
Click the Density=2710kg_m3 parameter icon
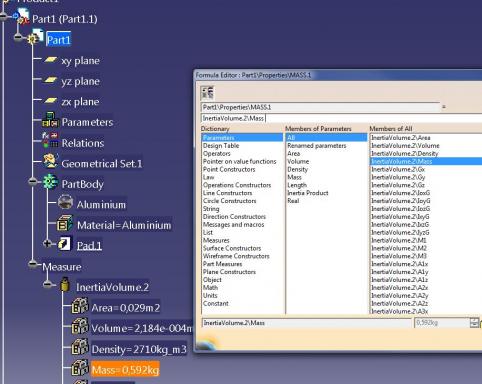(80, 347)
